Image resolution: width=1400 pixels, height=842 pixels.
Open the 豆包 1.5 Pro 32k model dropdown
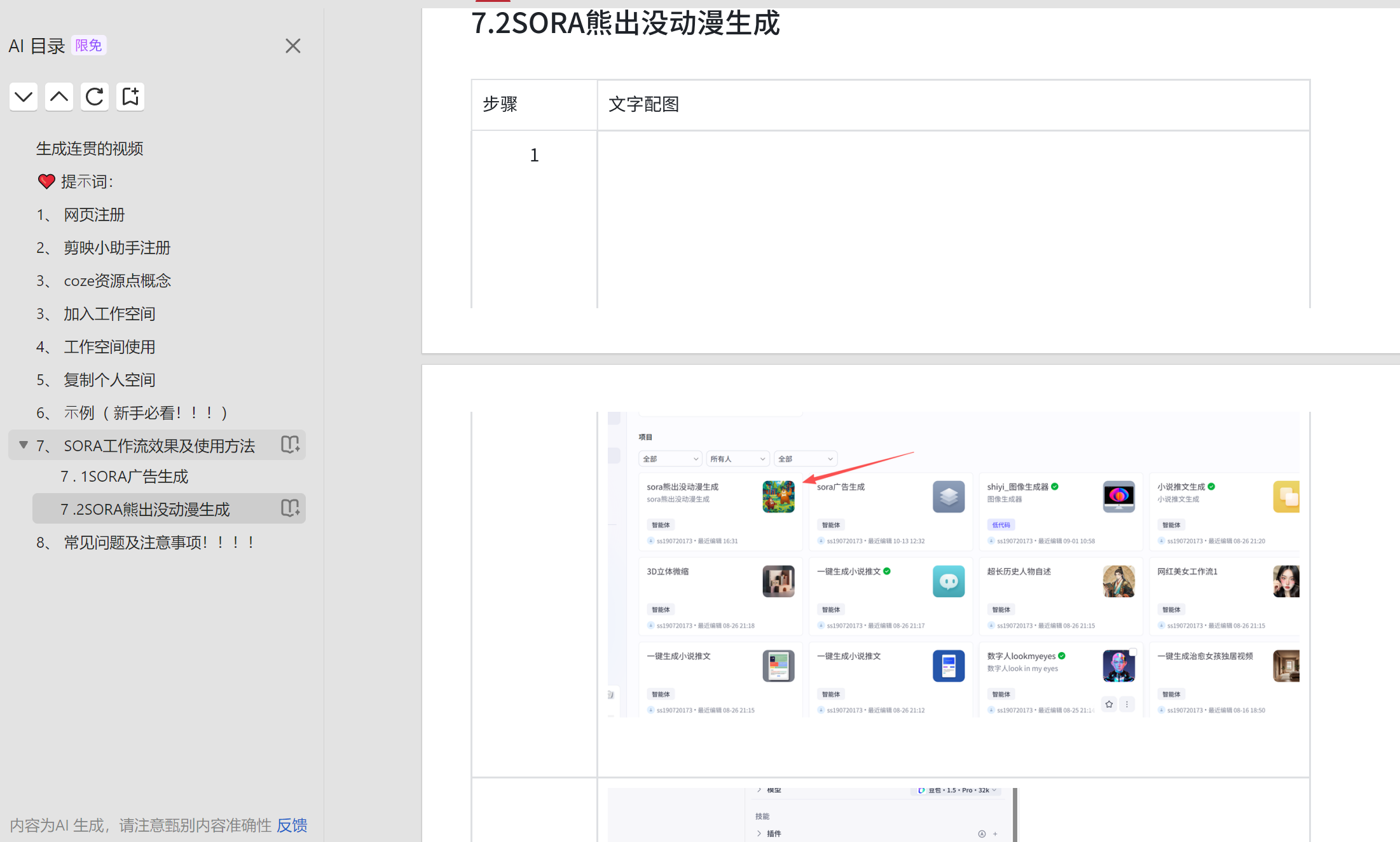tap(956, 790)
